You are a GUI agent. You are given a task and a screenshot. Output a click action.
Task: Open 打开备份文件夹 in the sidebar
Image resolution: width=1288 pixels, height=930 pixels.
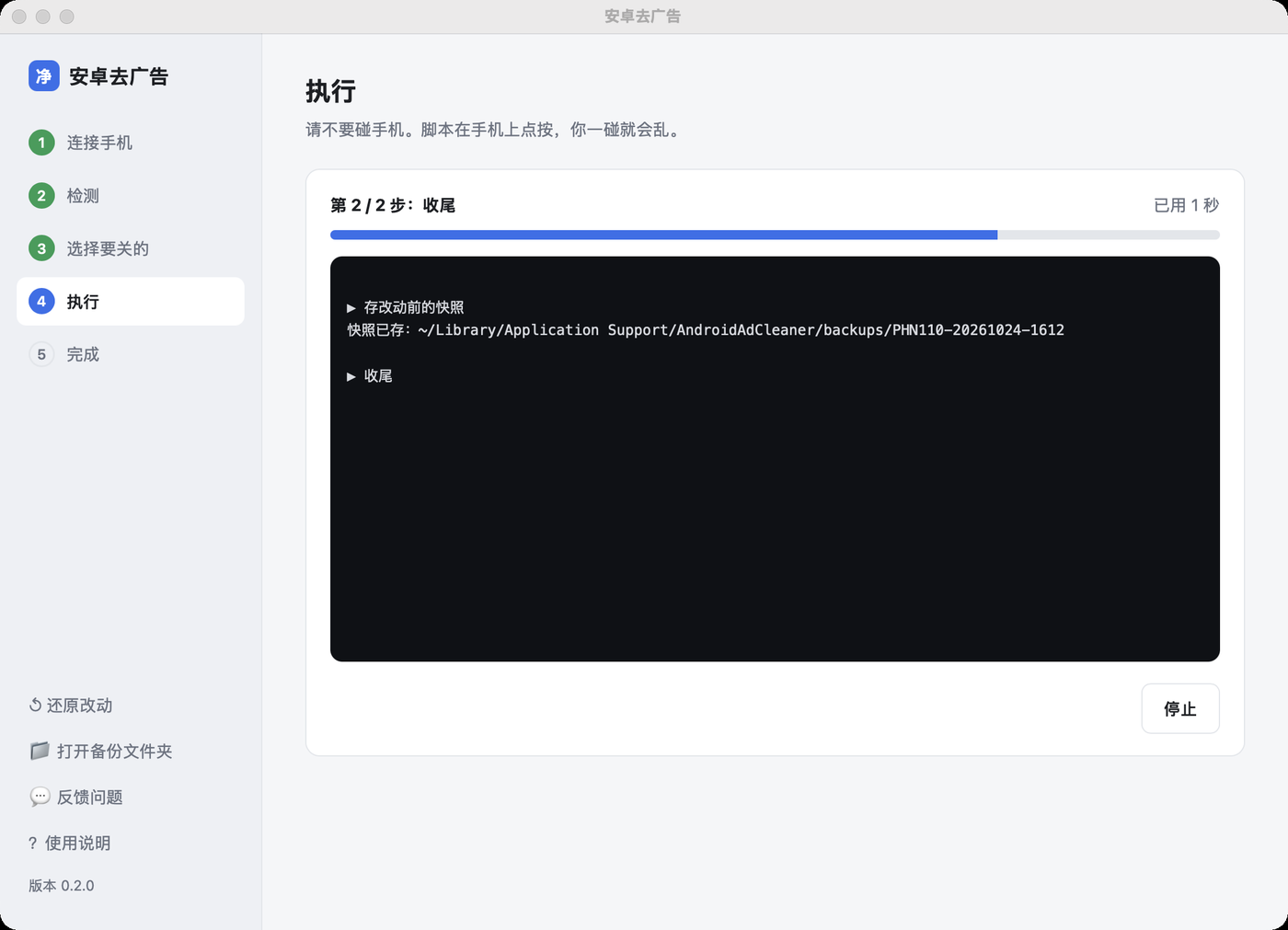tap(101, 751)
